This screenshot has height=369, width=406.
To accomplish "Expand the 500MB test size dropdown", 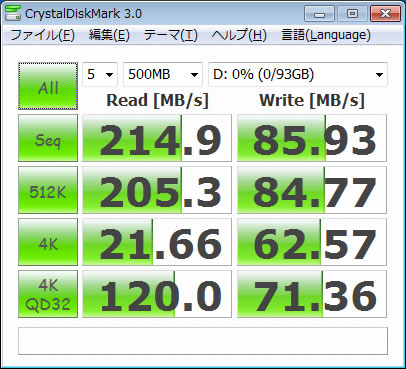I will click(163, 74).
